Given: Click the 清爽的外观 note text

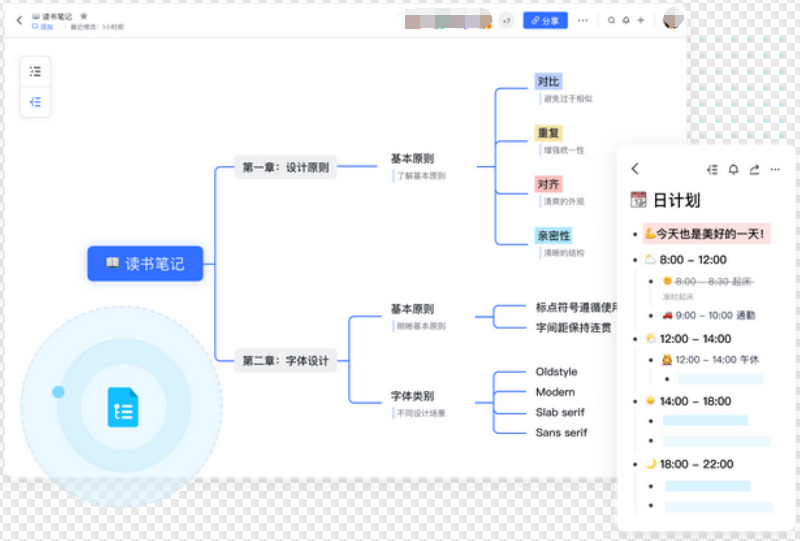Looking at the screenshot, I should (x=564, y=202).
